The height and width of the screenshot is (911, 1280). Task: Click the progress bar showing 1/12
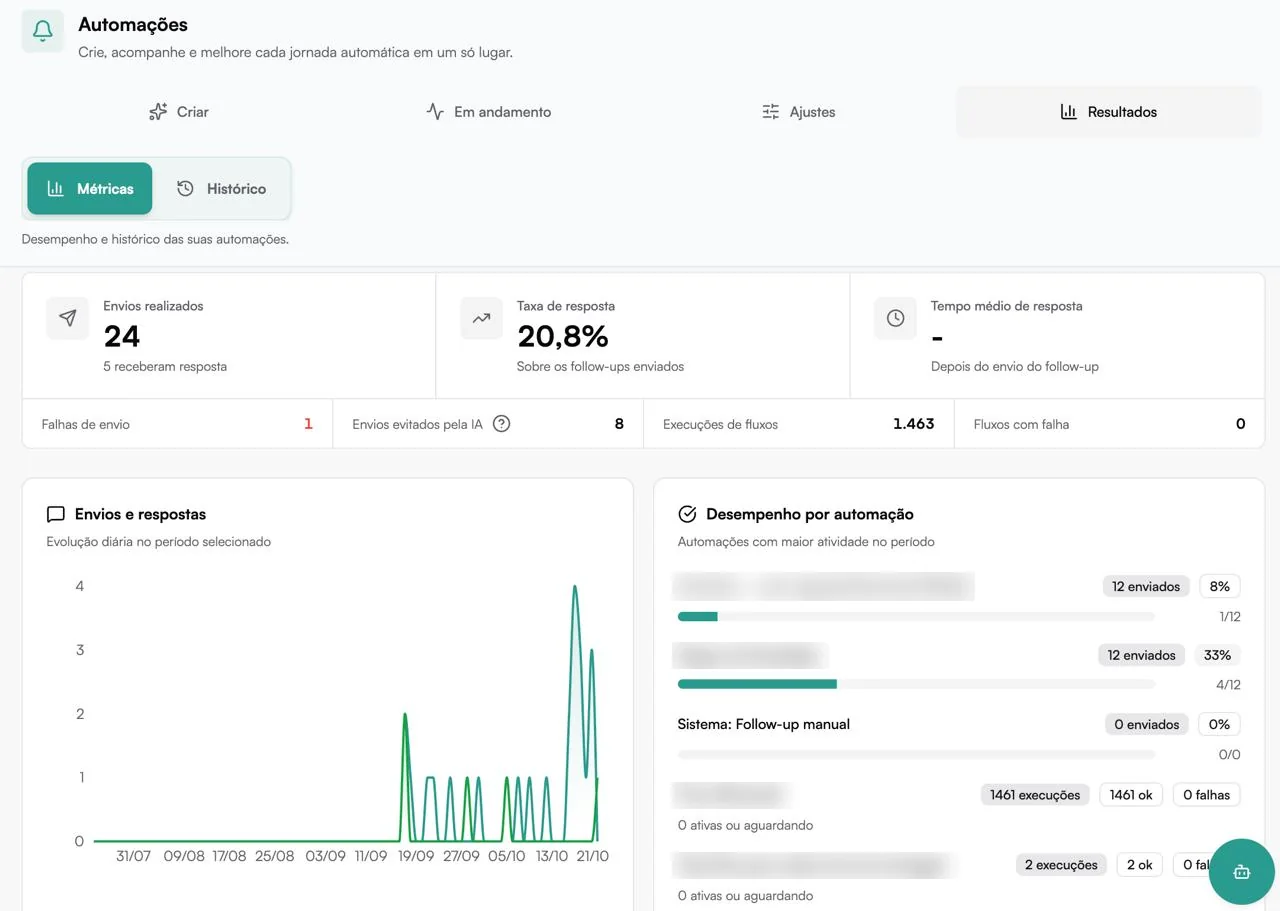pos(916,617)
